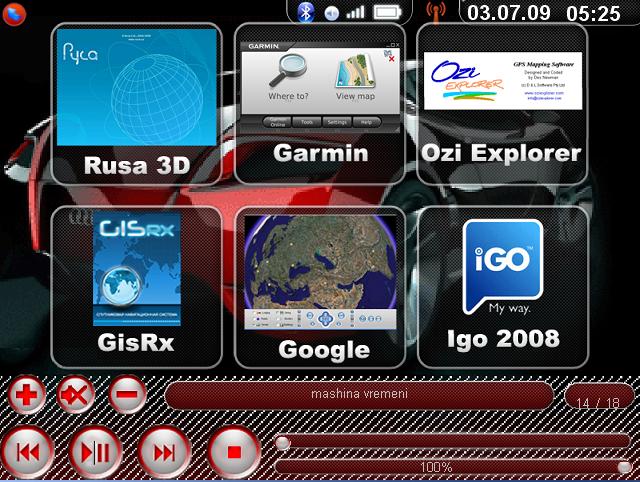The height and width of the screenshot is (482, 640).
Task: Skip to the next track
Action: pos(164,452)
